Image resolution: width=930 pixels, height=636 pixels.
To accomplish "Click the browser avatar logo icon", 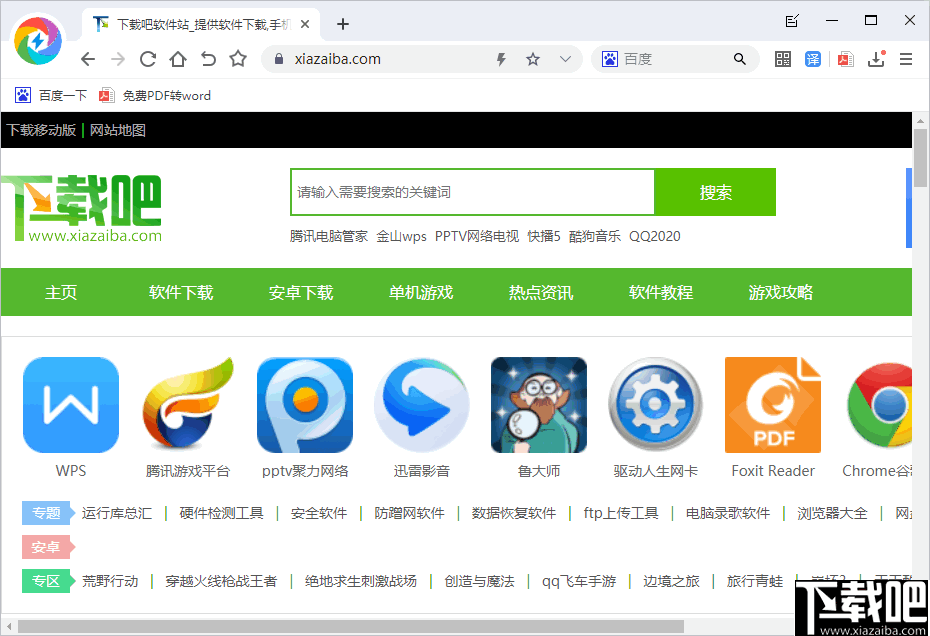I will pos(38,40).
